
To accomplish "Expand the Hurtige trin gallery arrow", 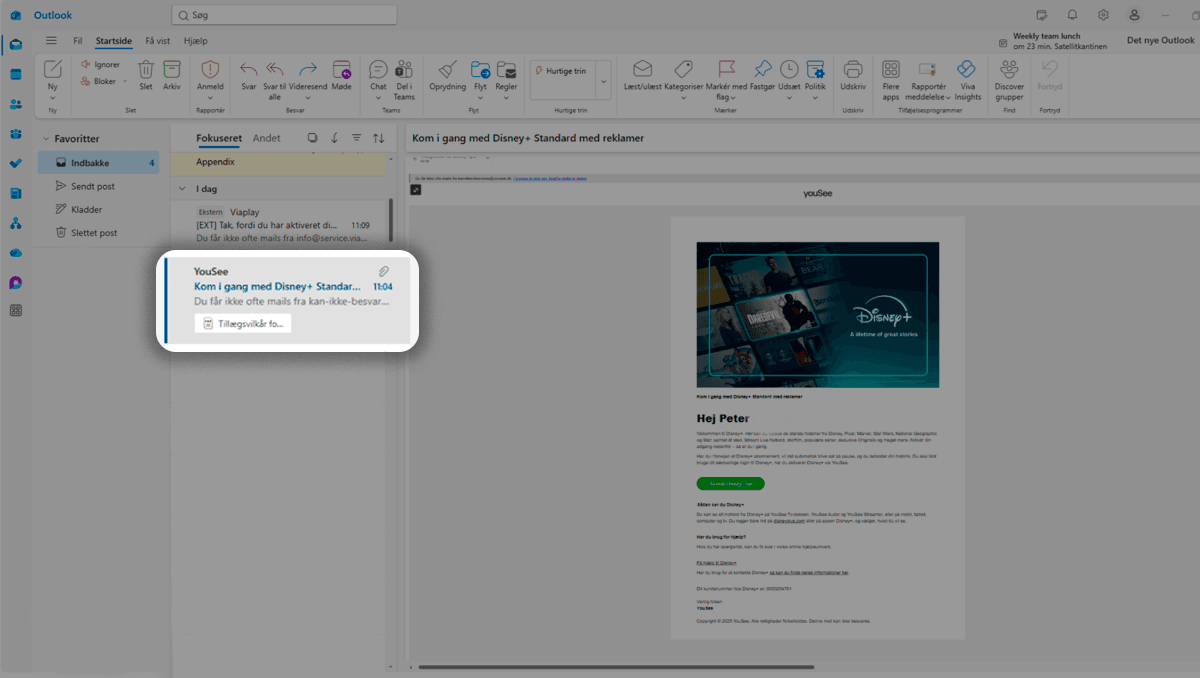I will click(603, 80).
